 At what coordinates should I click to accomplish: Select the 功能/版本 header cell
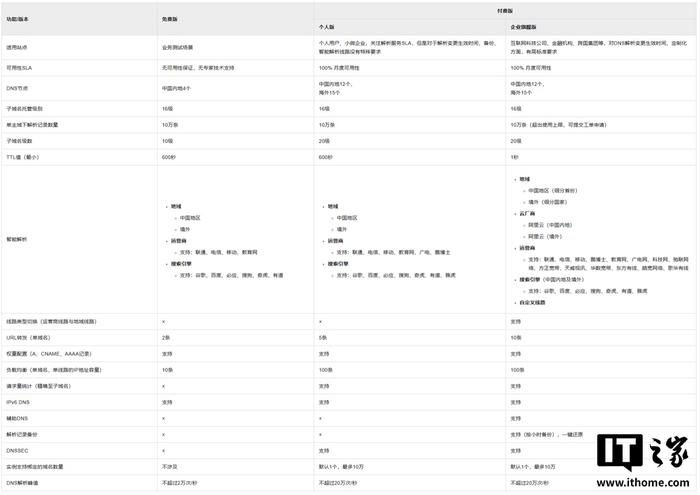pos(19,19)
